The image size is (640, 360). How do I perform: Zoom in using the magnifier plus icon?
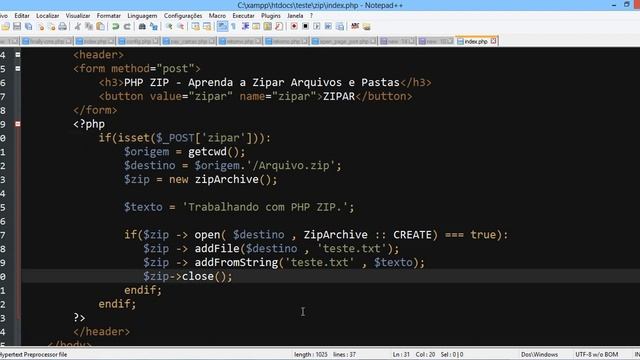coord(169,27)
